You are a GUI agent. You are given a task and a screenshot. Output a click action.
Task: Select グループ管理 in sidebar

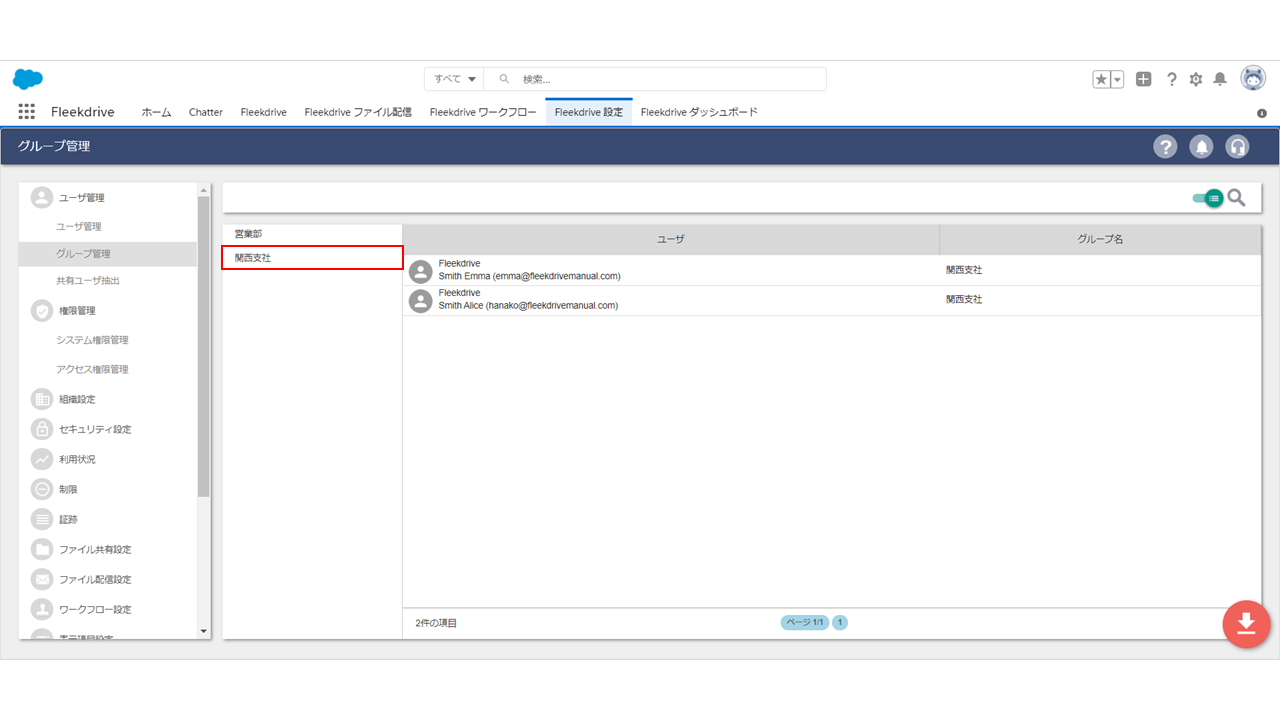pyautogui.click(x=108, y=254)
